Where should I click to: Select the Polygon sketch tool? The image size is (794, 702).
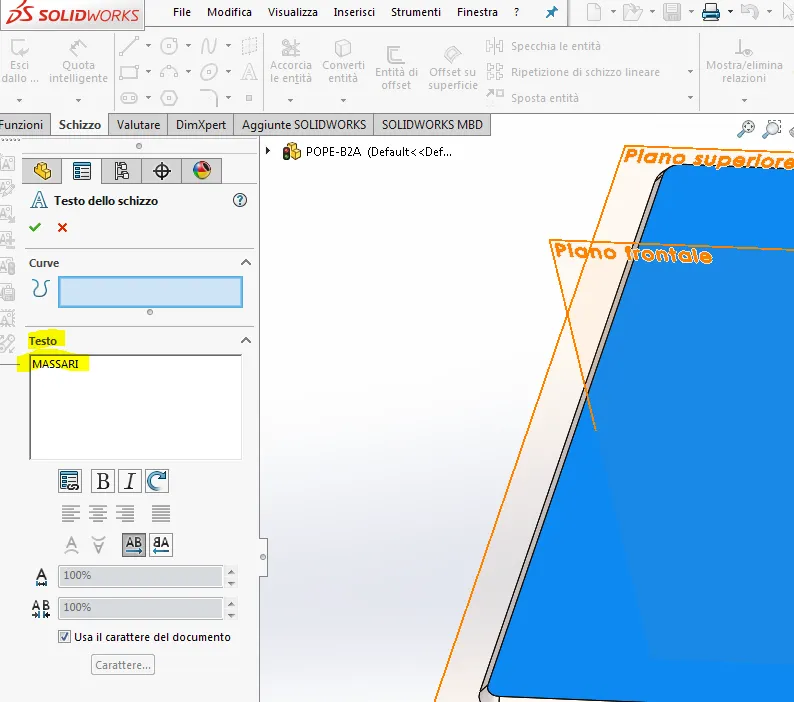[x=169, y=97]
